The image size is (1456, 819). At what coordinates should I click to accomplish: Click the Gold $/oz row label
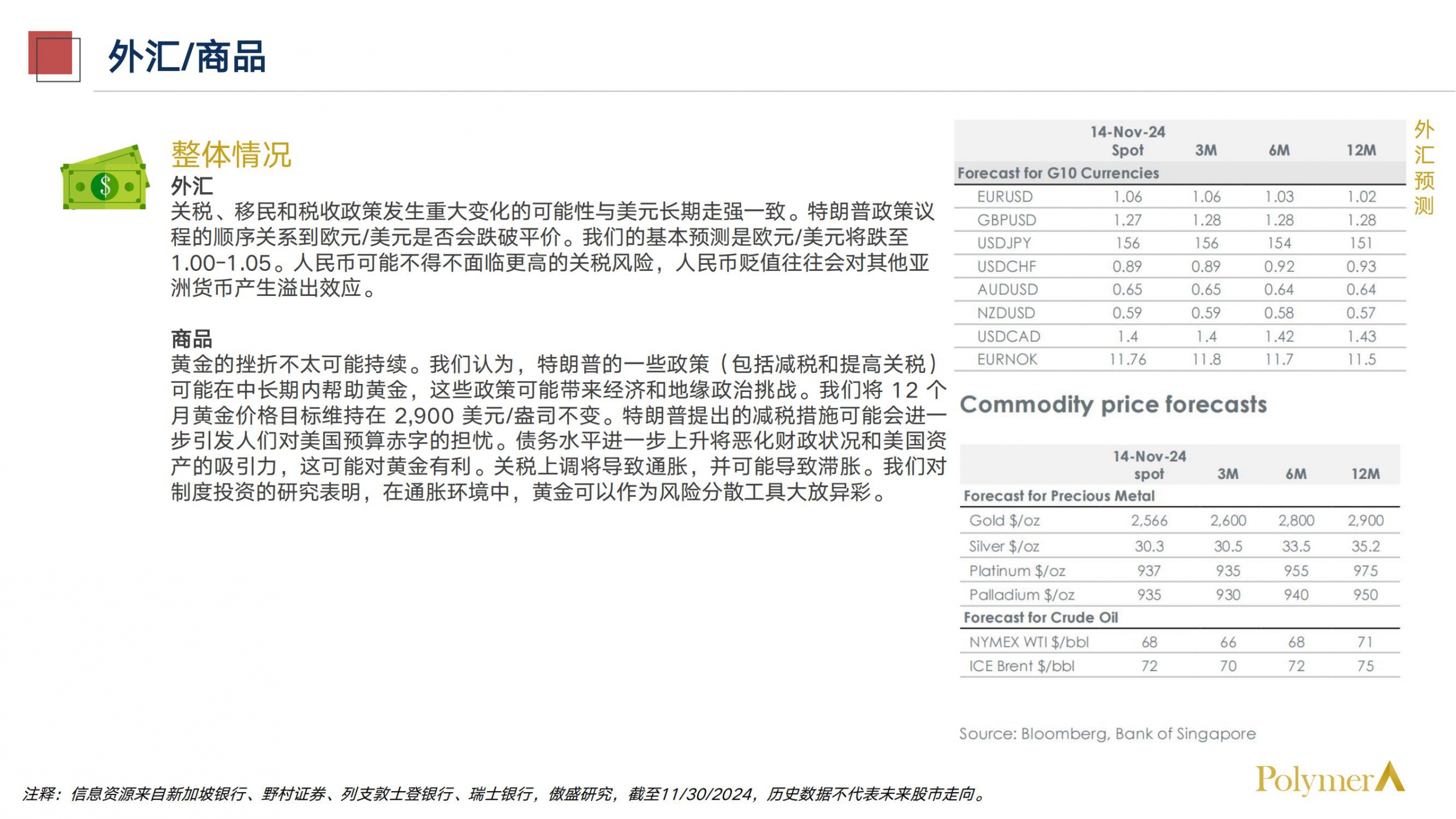coord(1004,520)
